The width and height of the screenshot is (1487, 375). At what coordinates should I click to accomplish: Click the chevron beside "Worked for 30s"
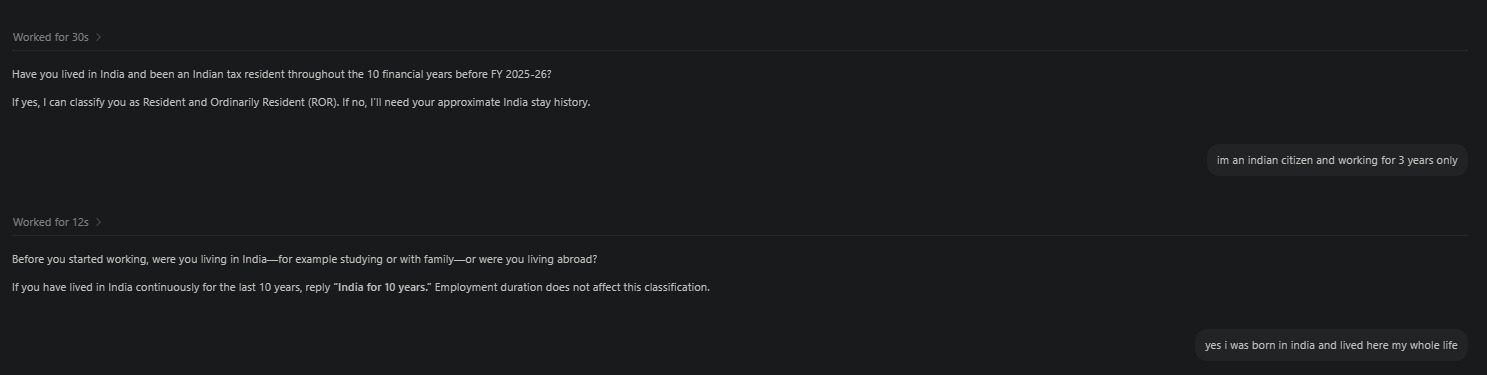[99, 37]
